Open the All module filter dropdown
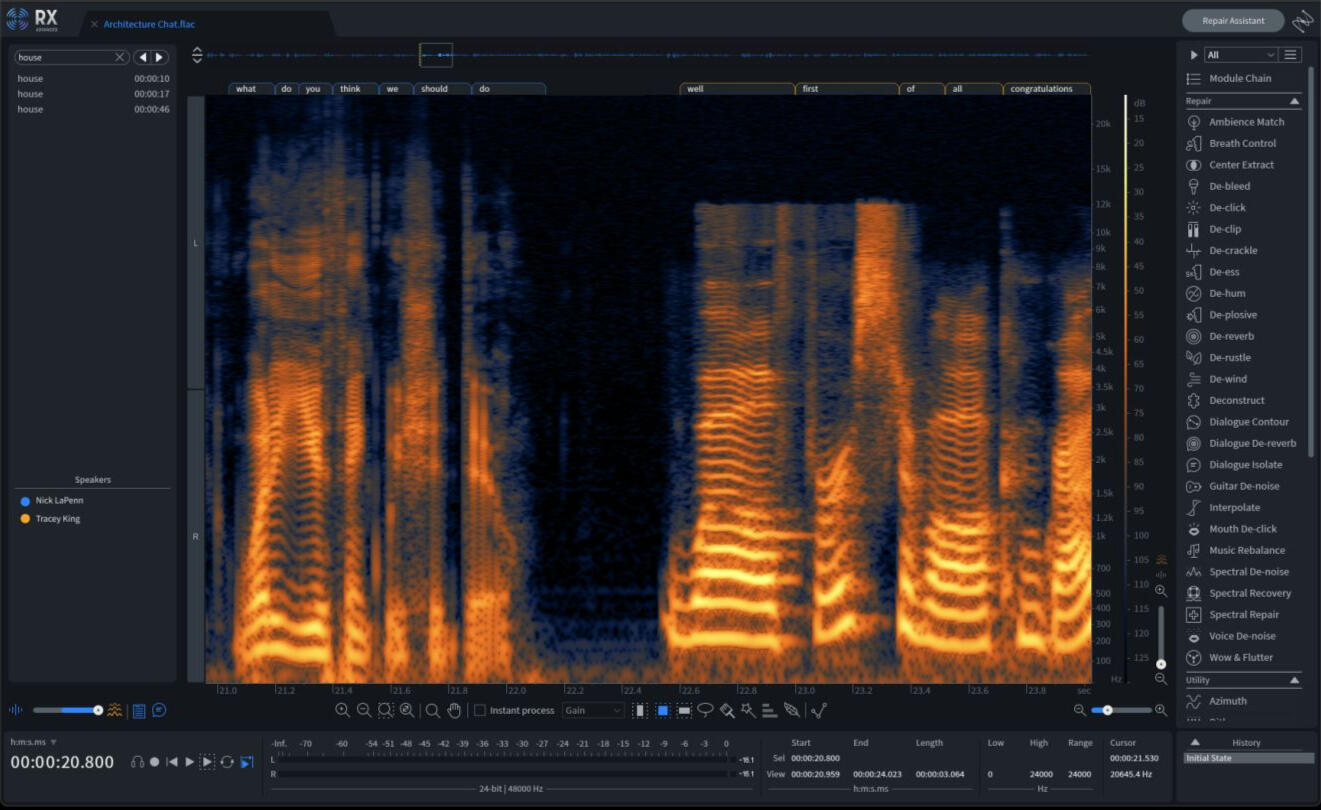 click(1240, 55)
